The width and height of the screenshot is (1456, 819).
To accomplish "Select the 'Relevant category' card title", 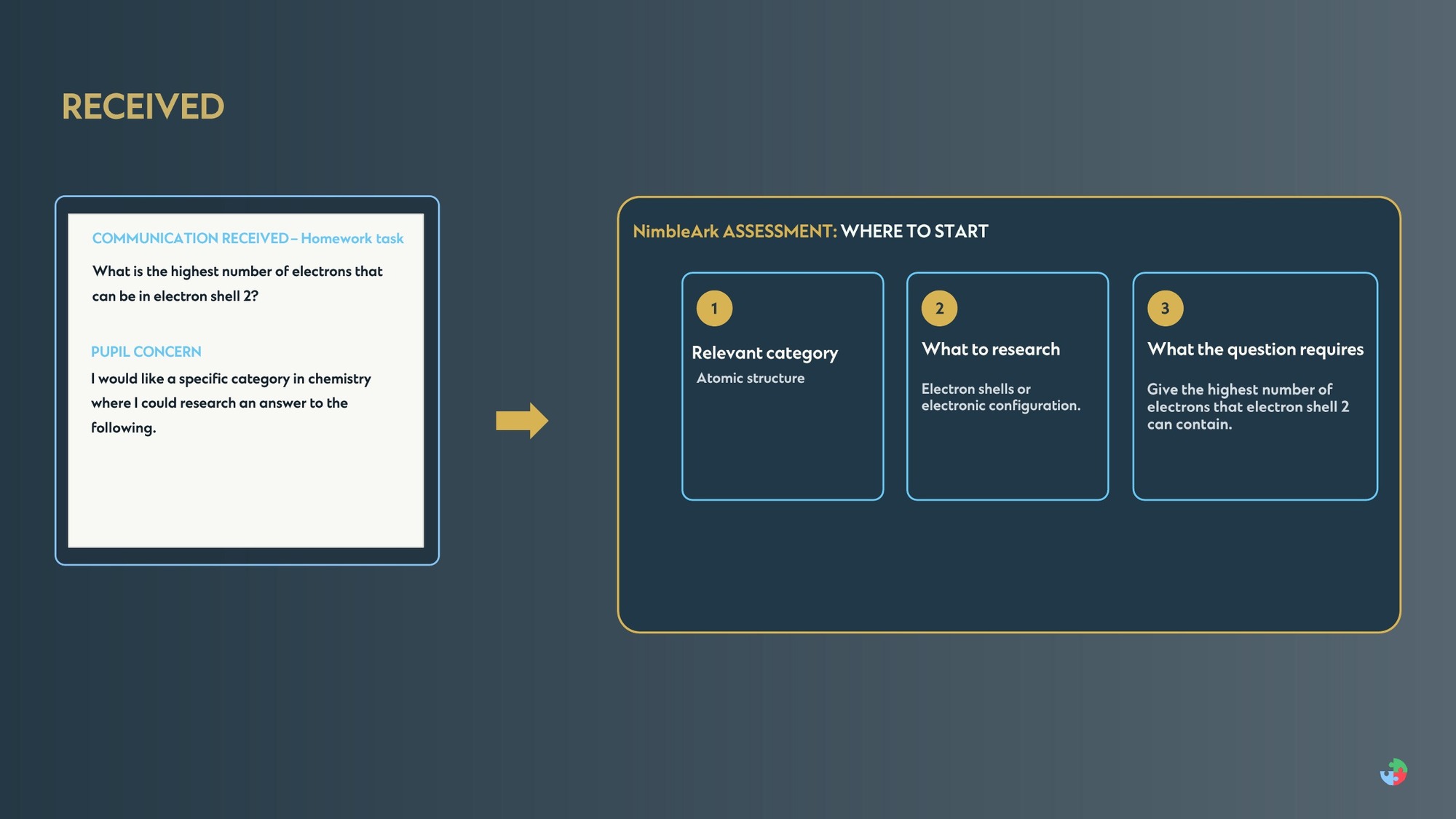I will 764,353.
